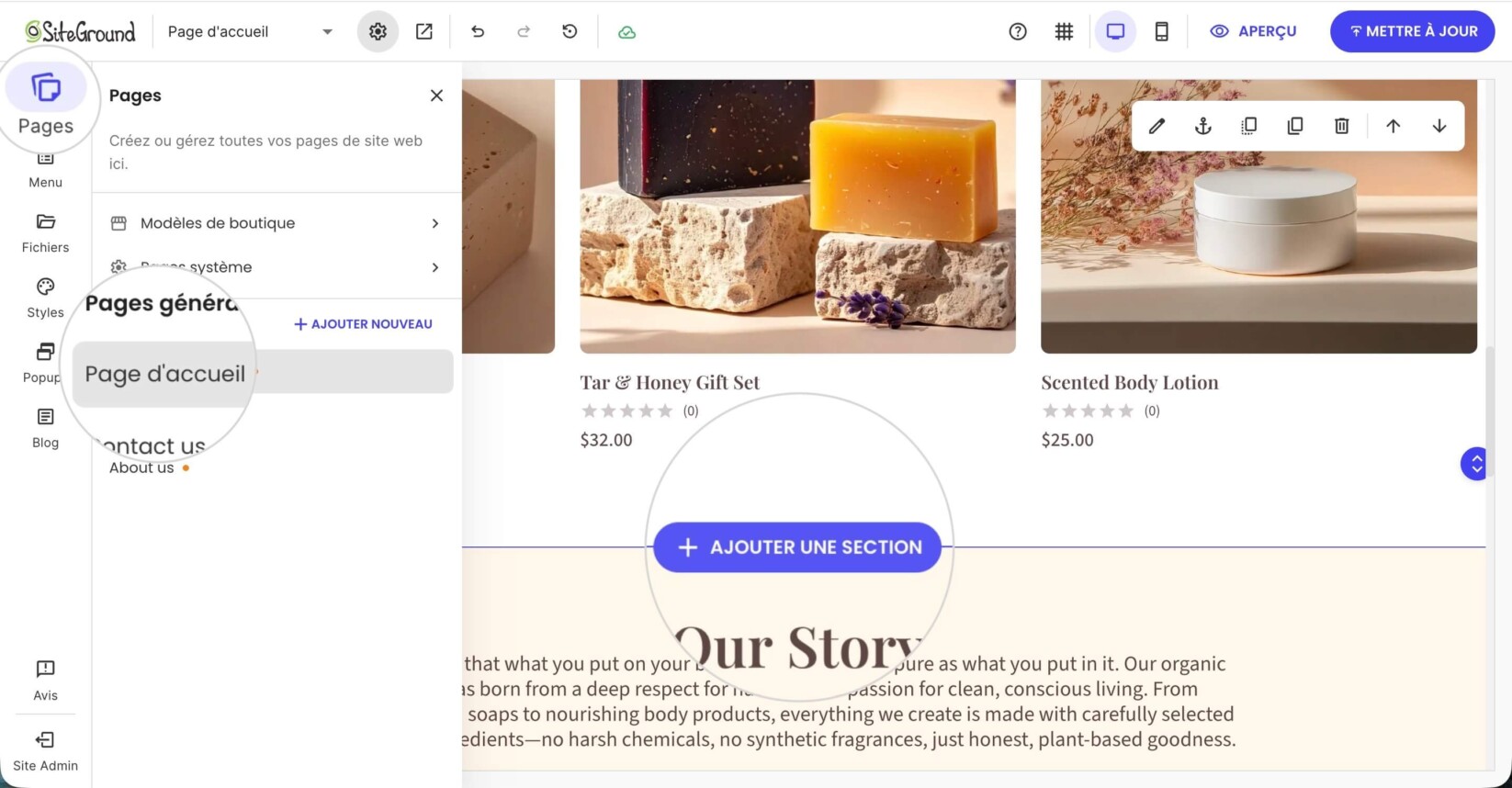Open the page in a new tab

click(x=423, y=31)
